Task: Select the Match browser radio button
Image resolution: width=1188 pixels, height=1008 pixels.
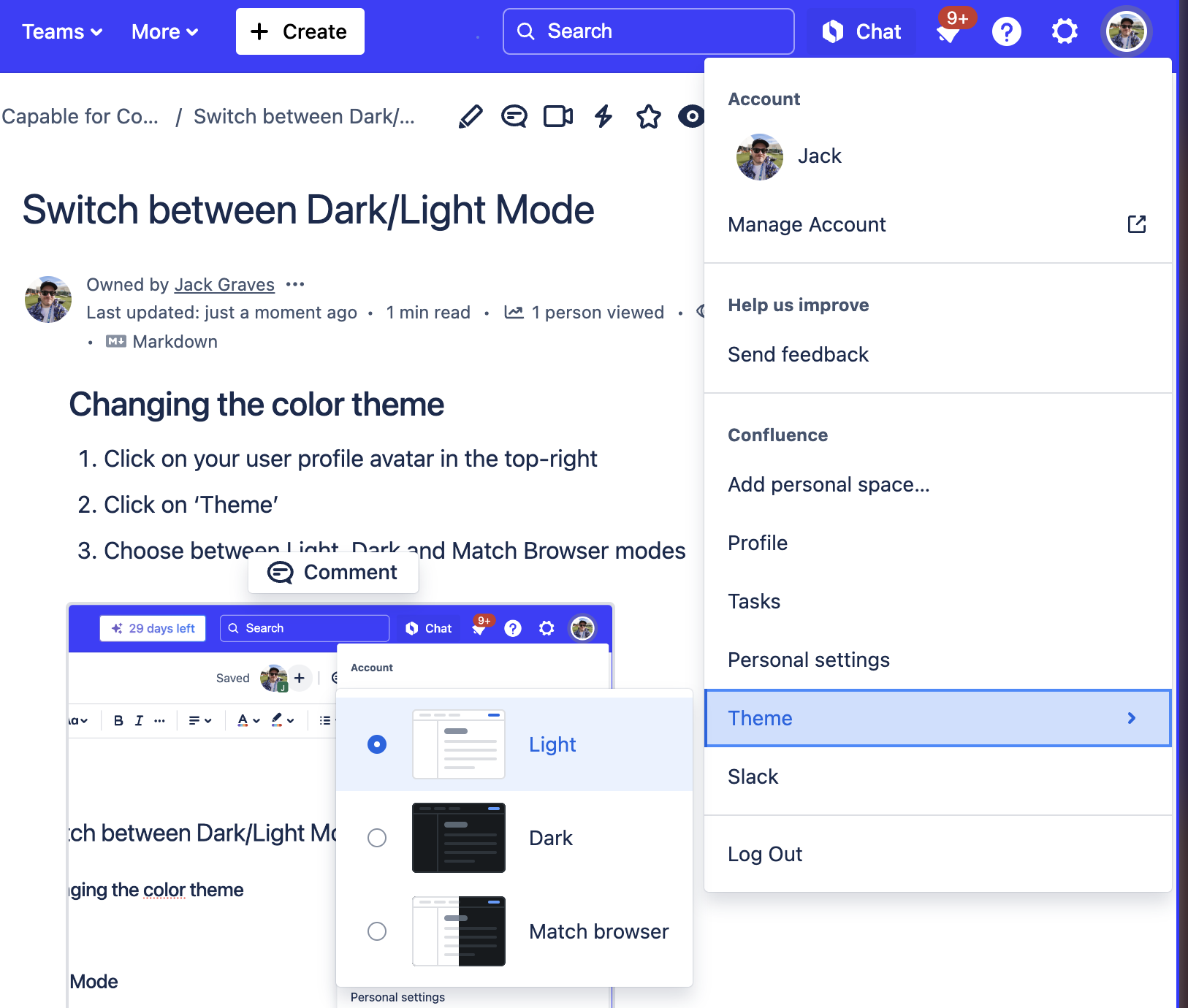Action: [377, 931]
